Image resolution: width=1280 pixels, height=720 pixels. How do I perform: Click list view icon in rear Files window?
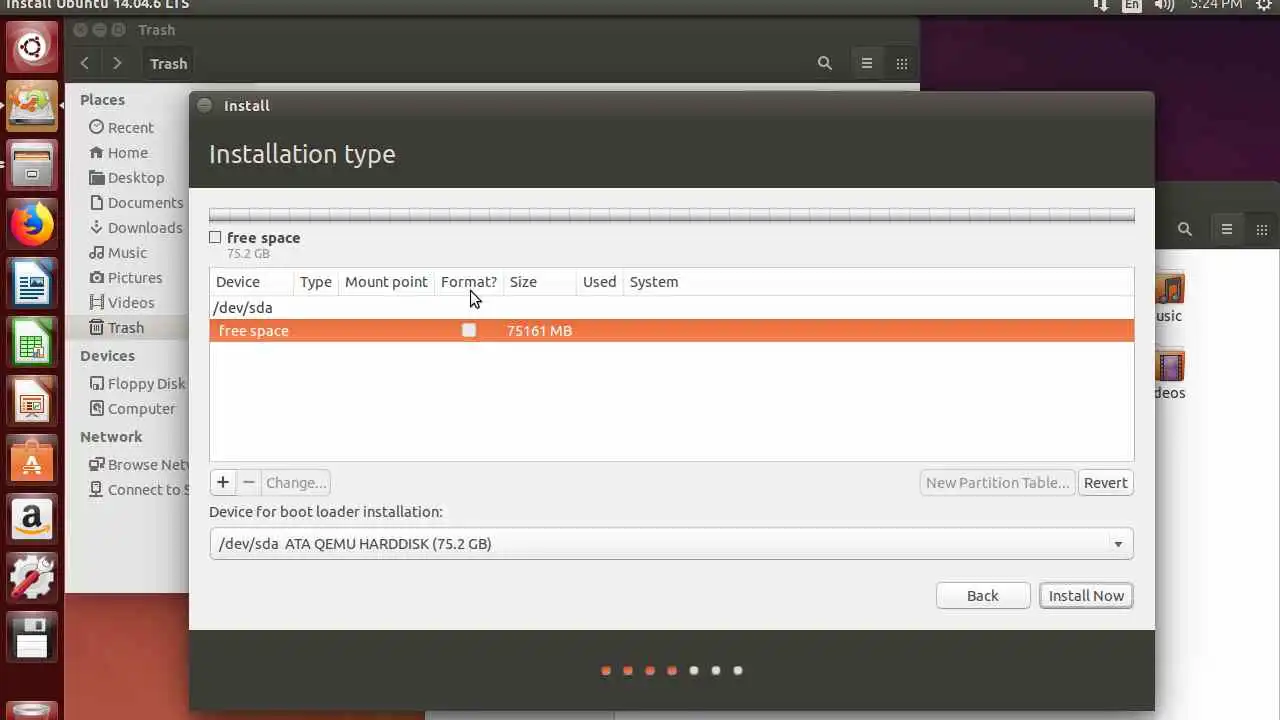(1227, 229)
